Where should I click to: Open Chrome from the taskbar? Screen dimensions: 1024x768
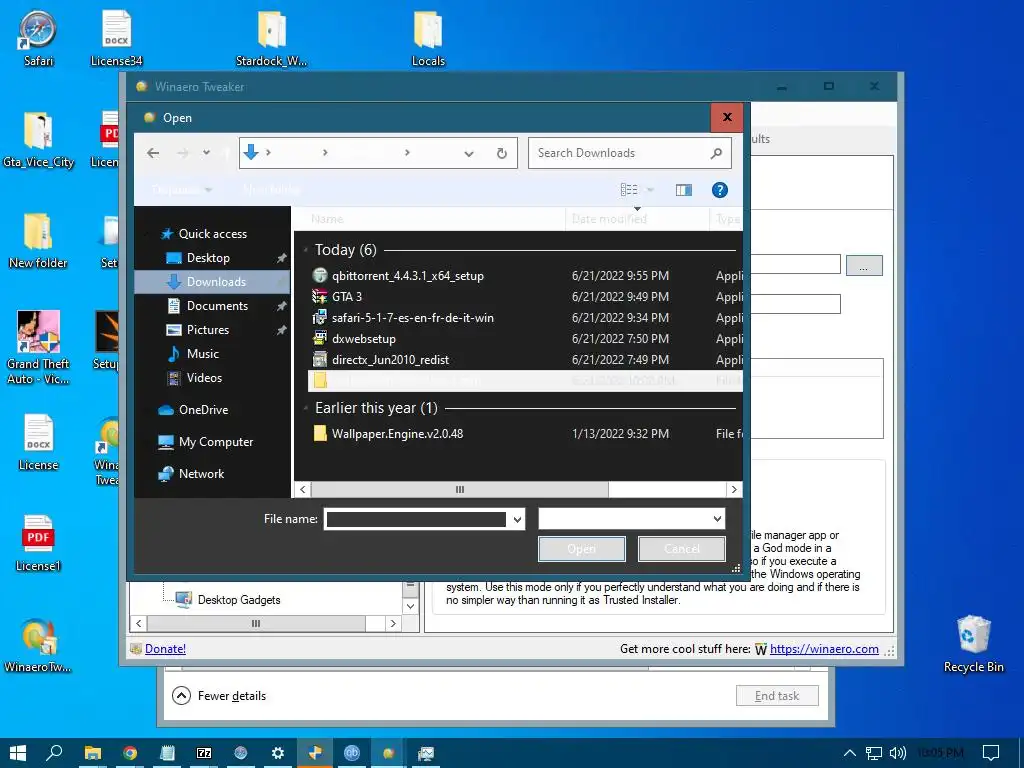click(x=130, y=753)
